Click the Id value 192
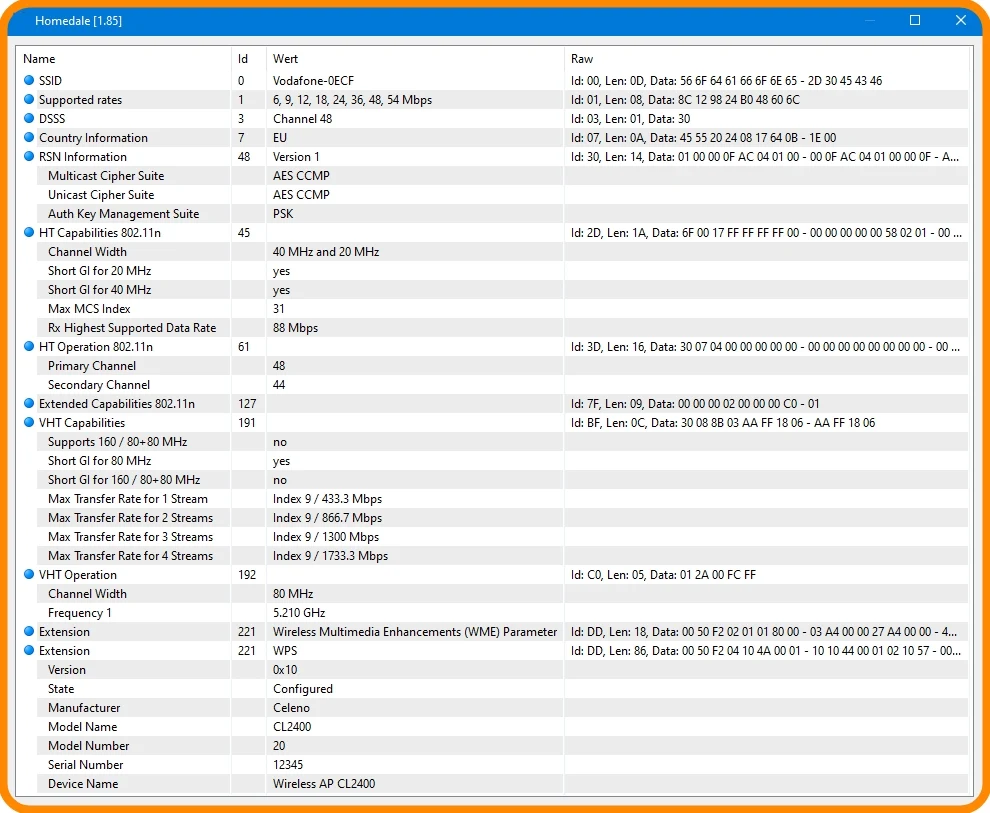The width and height of the screenshot is (990, 813). click(x=247, y=574)
